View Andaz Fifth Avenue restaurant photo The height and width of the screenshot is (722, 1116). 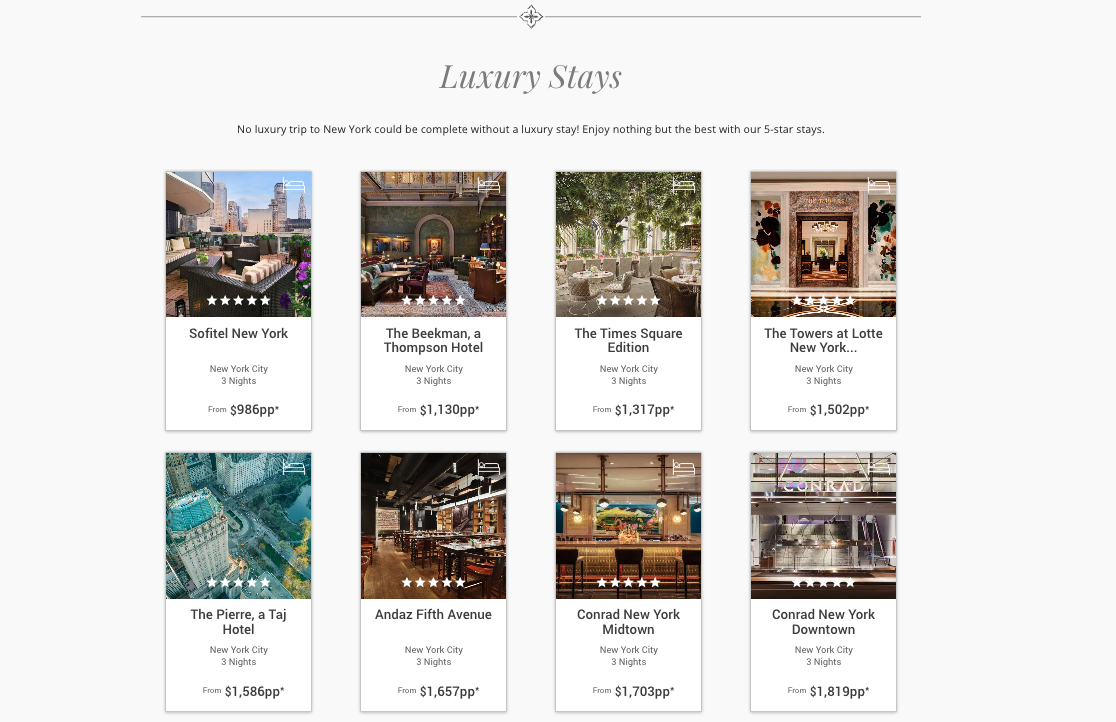click(433, 525)
